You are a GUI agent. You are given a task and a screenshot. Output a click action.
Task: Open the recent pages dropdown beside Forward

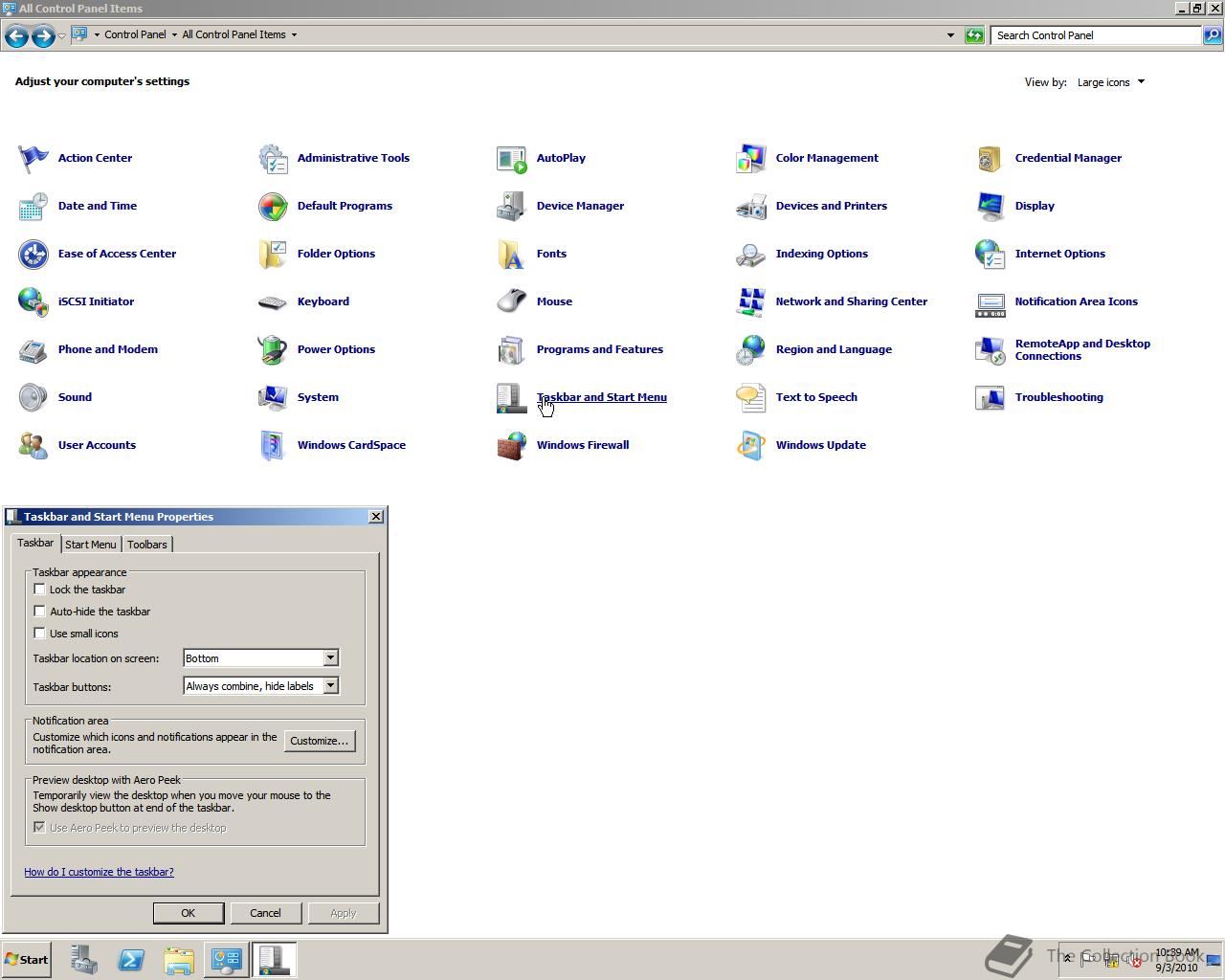[61, 35]
